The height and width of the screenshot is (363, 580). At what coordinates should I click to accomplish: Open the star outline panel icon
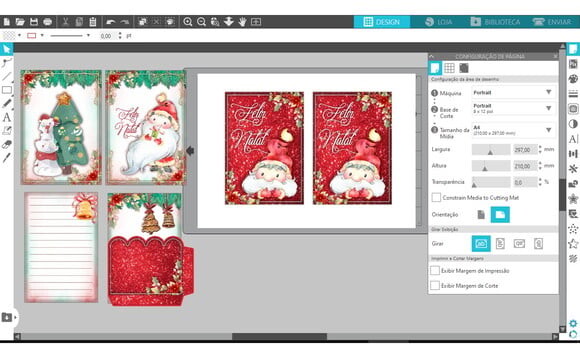click(x=573, y=243)
